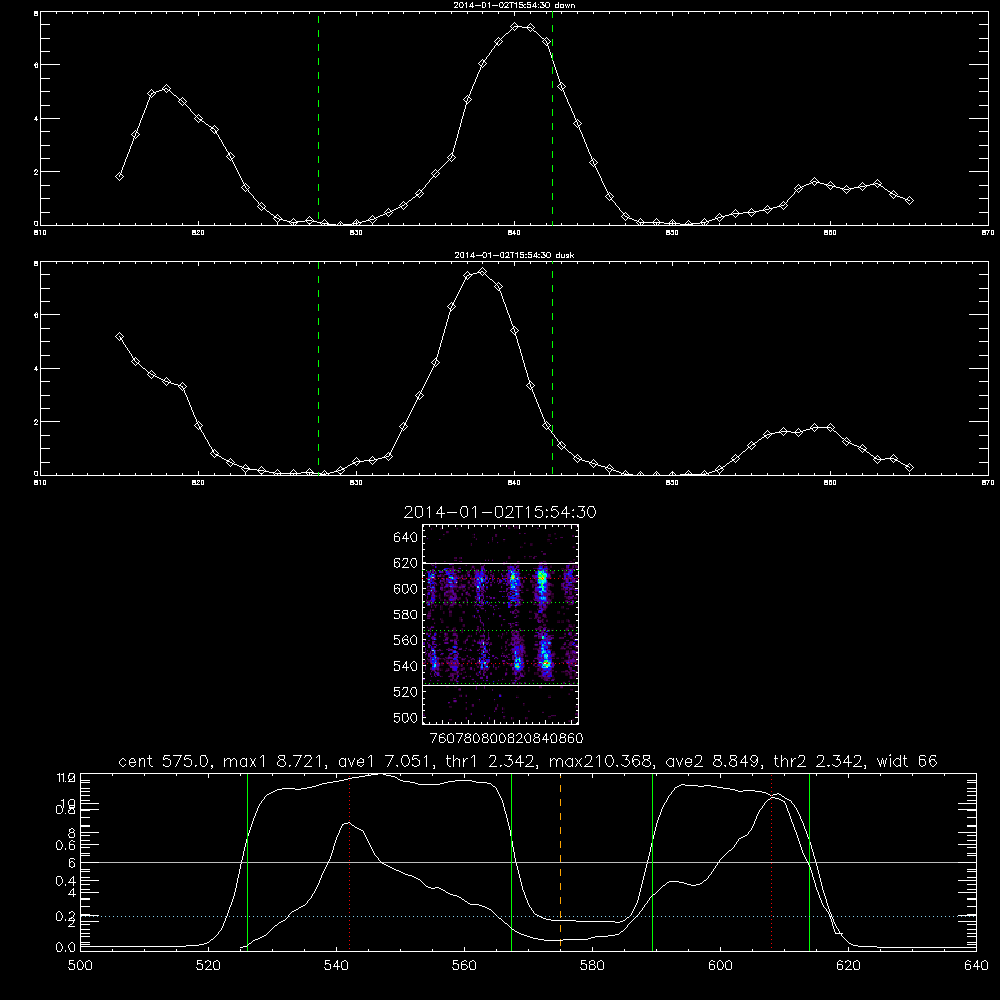The height and width of the screenshot is (1000, 1000).
Task: Select the green vertical line near 589
Action: (652, 861)
